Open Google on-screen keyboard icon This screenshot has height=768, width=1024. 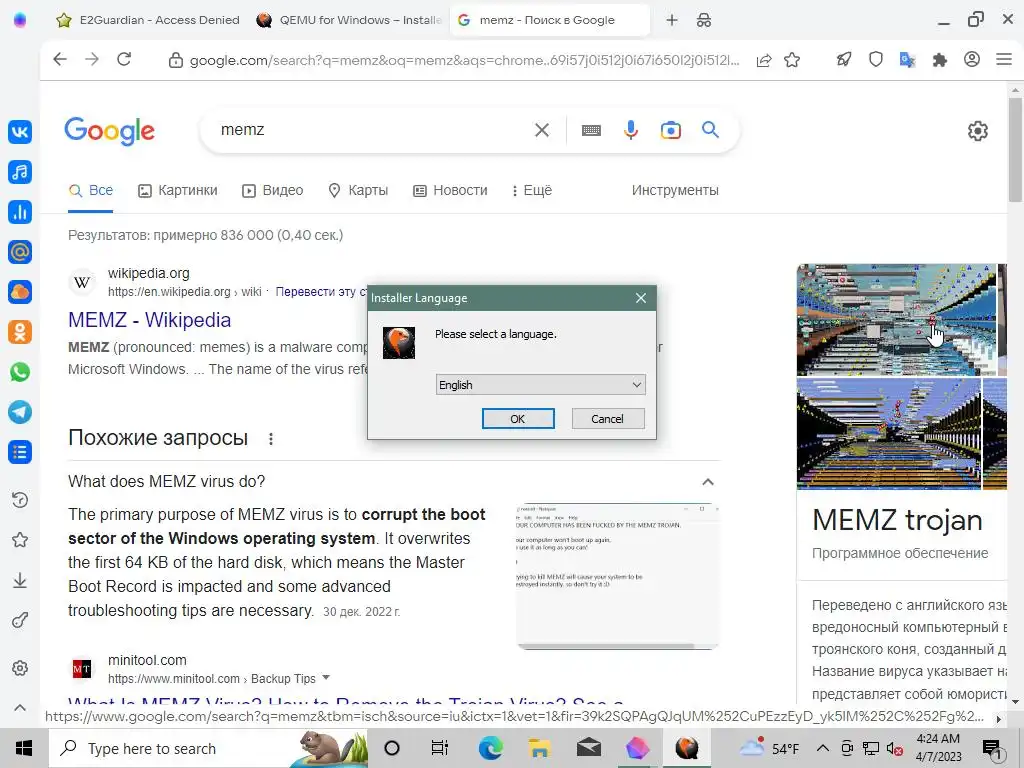pos(591,131)
